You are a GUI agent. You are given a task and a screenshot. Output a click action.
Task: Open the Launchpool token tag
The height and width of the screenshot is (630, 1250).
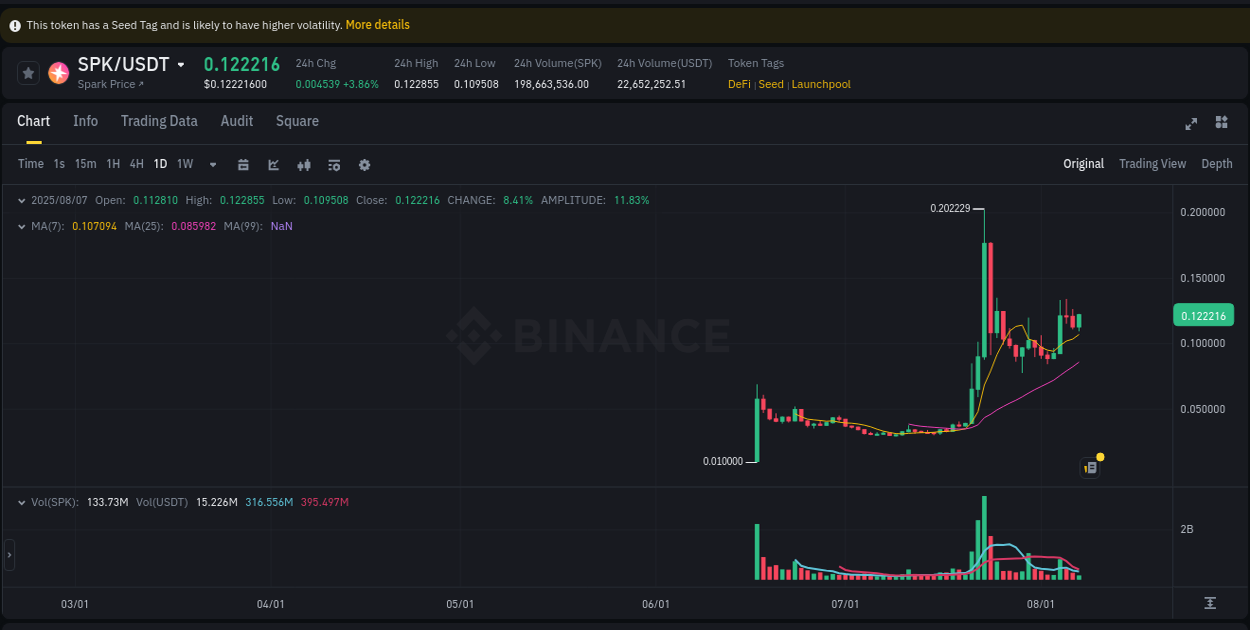point(821,84)
